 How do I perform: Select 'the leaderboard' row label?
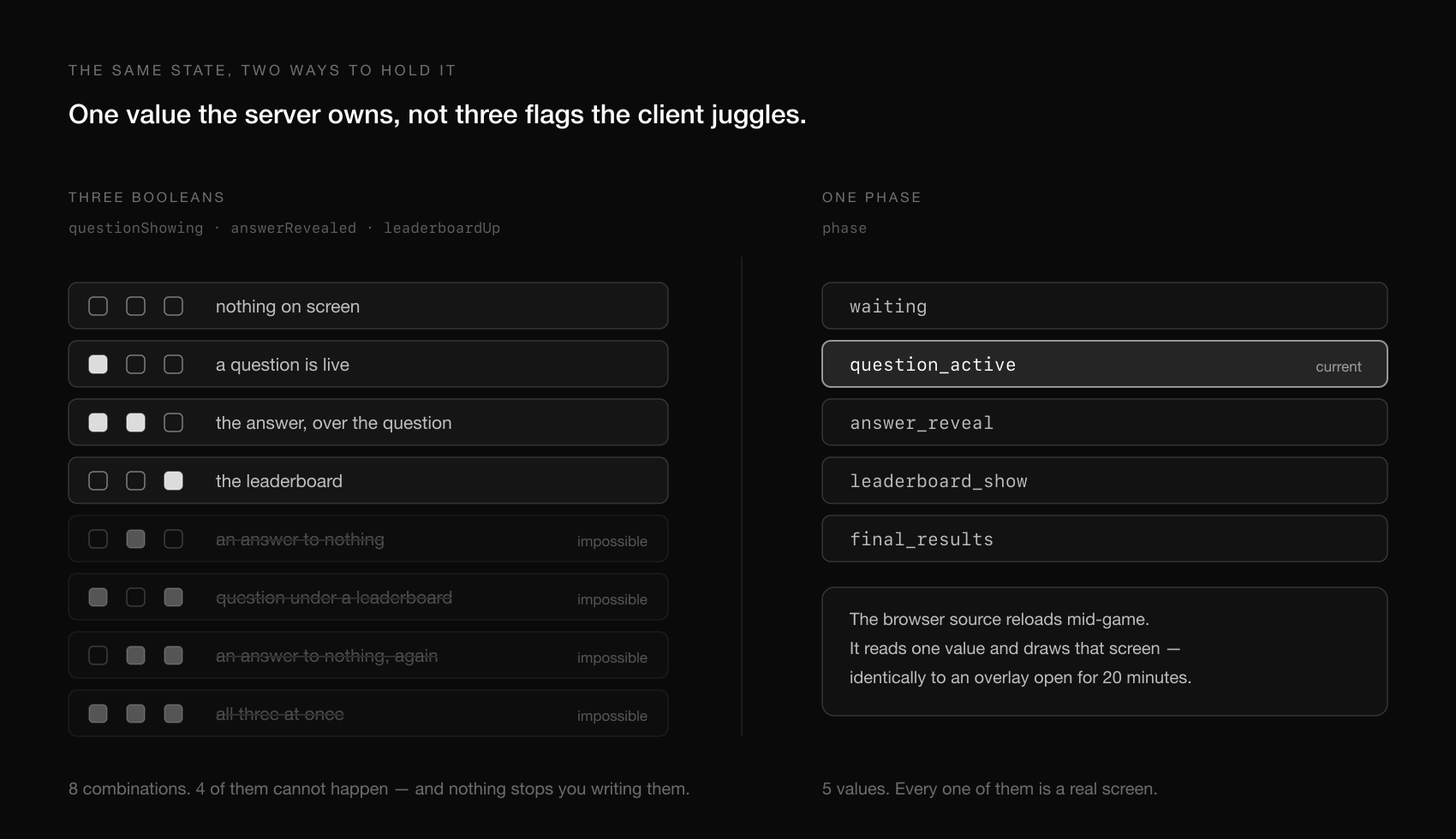pyautogui.click(x=279, y=481)
